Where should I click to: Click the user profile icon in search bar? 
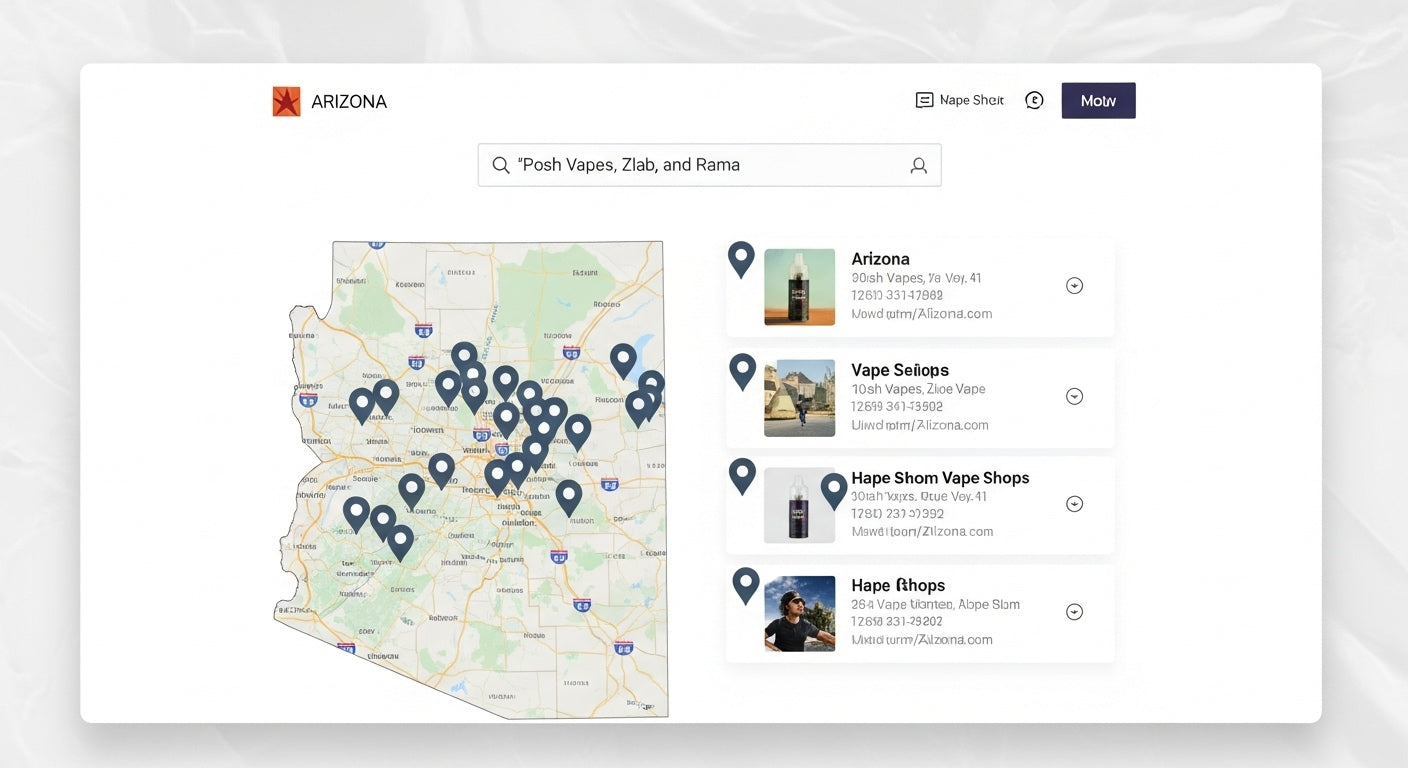918,166
